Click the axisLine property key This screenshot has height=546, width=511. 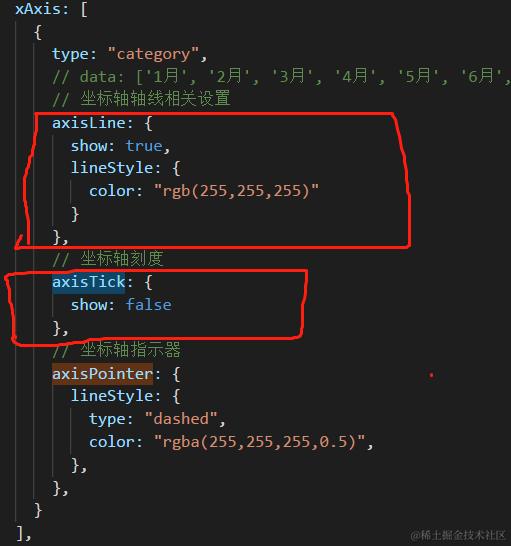click(88, 123)
